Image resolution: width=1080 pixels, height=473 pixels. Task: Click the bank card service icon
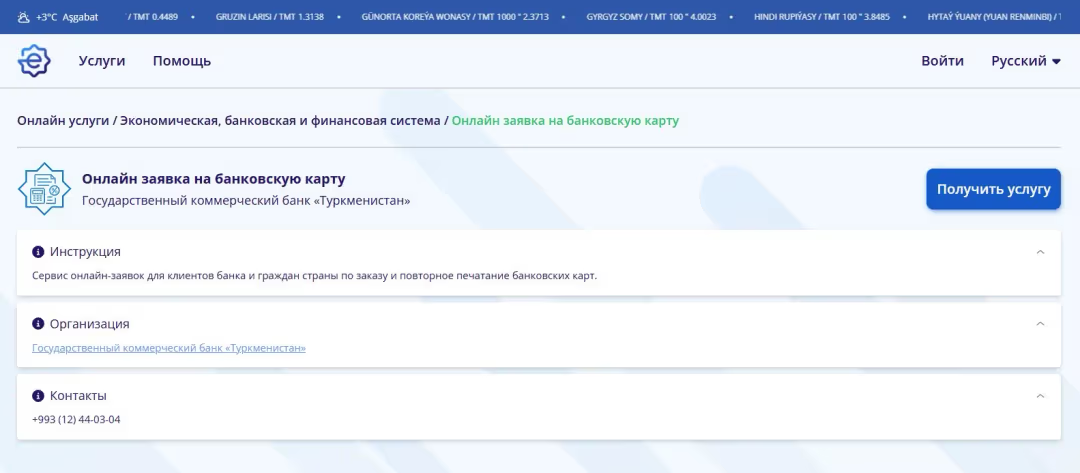pos(44,188)
